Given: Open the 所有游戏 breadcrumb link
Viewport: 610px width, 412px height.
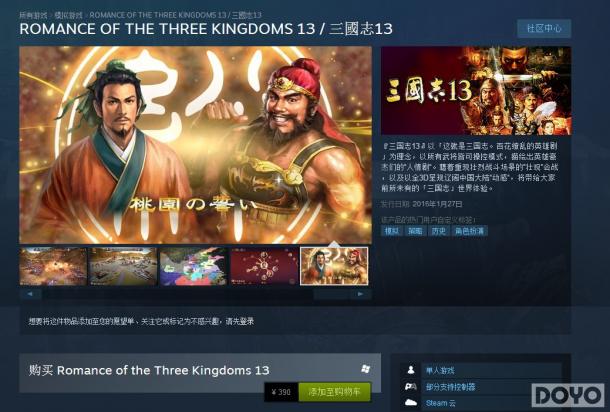Looking at the screenshot, I should point(33,15).
